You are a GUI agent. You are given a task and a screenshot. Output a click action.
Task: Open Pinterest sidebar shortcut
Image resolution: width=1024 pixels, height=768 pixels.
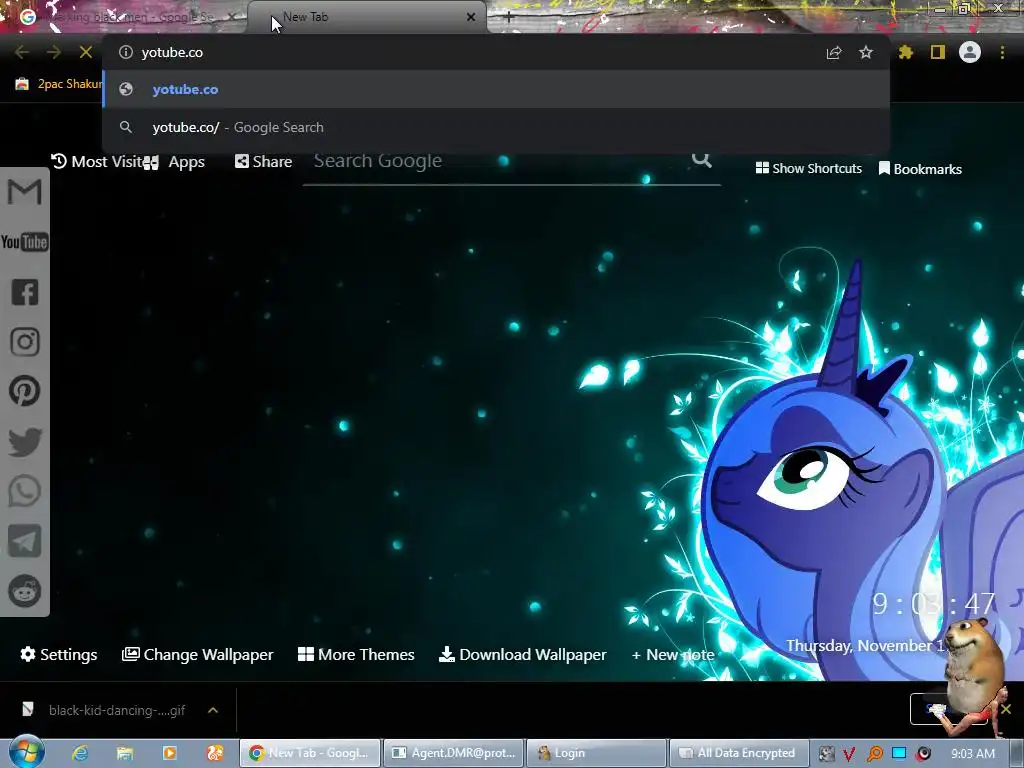(25, 391)
